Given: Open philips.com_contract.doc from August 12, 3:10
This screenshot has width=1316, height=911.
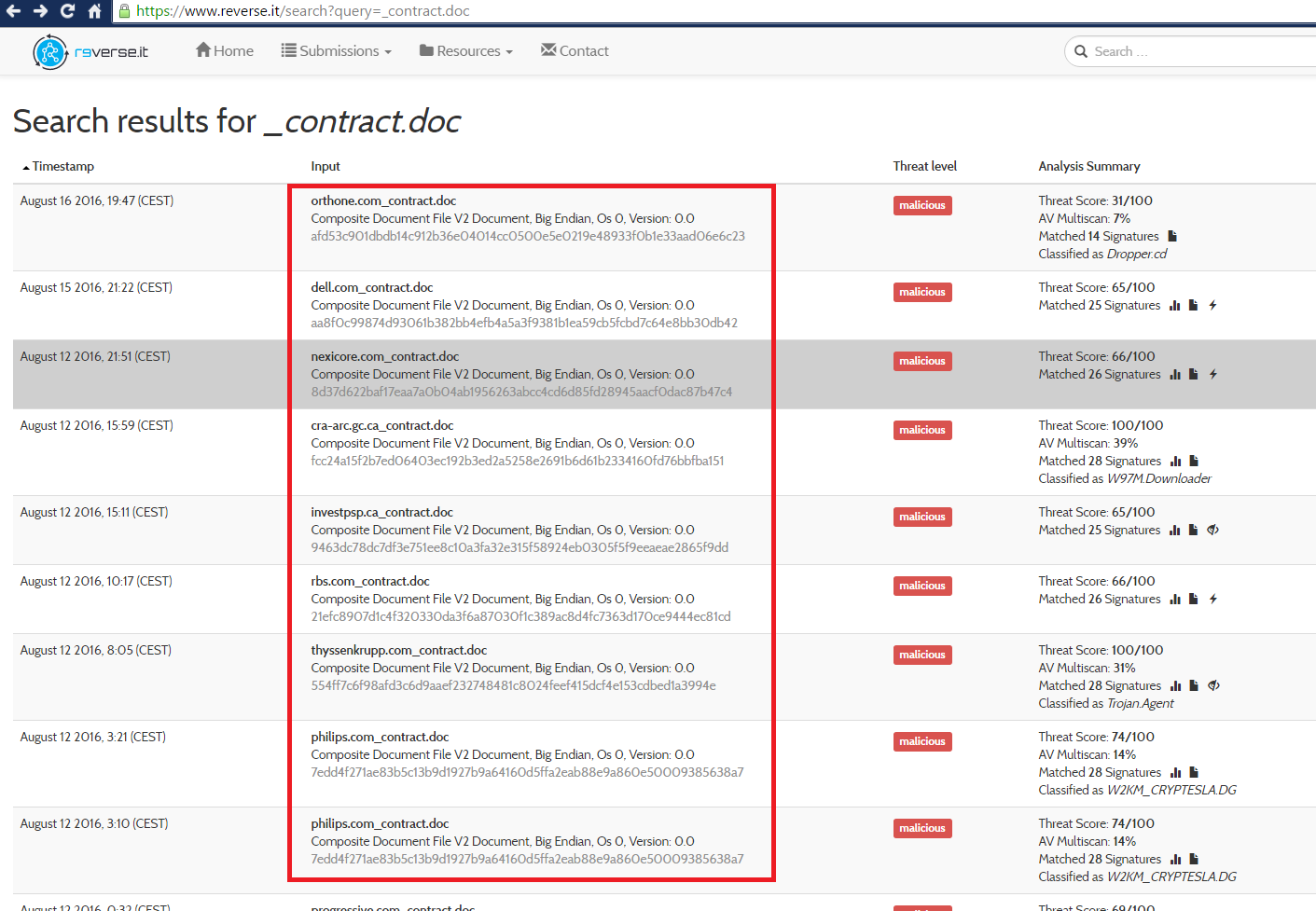Looking at the screenshot, I should tap(380, 823).
